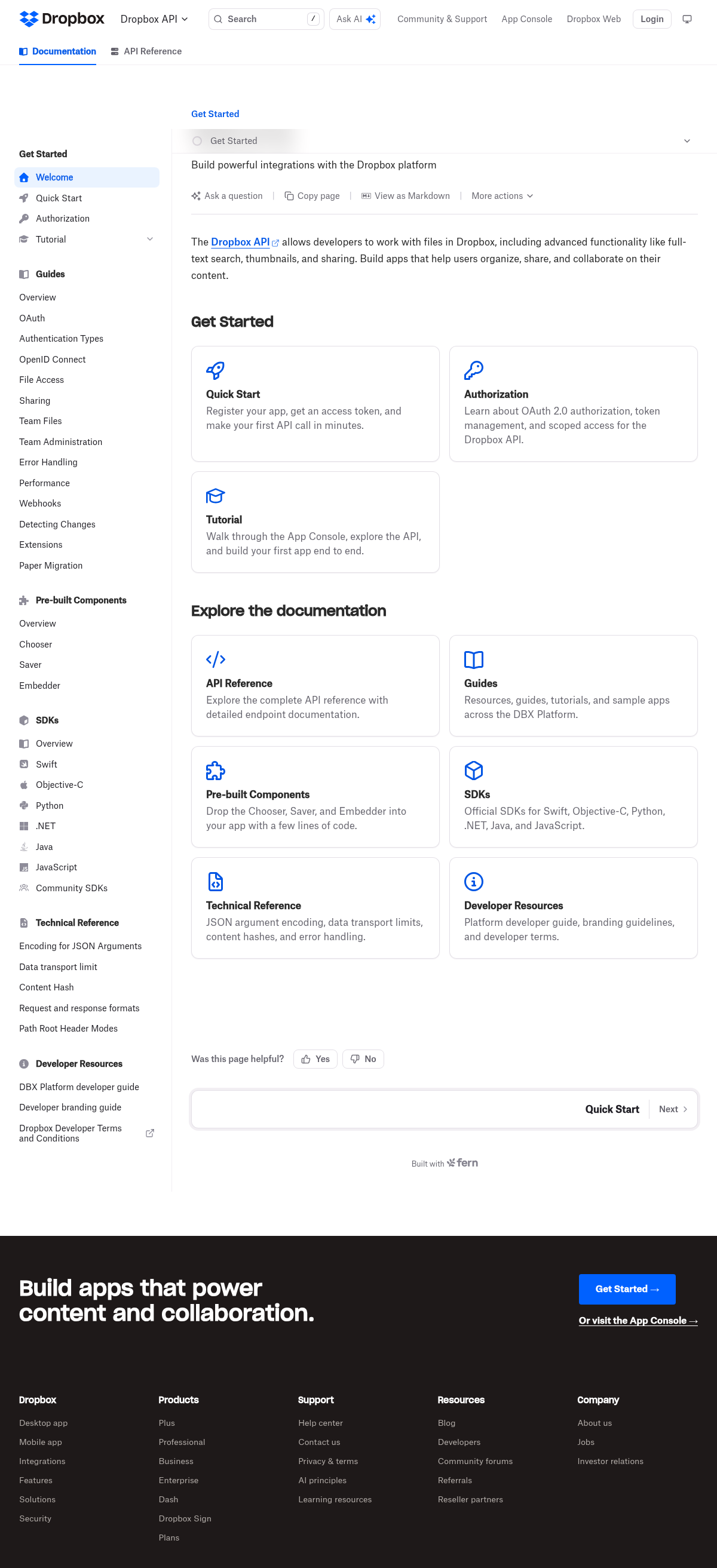Click the Quick Start rocket card icon
This screenshot has width=717, height=1568.
click(x=216, y=370)
